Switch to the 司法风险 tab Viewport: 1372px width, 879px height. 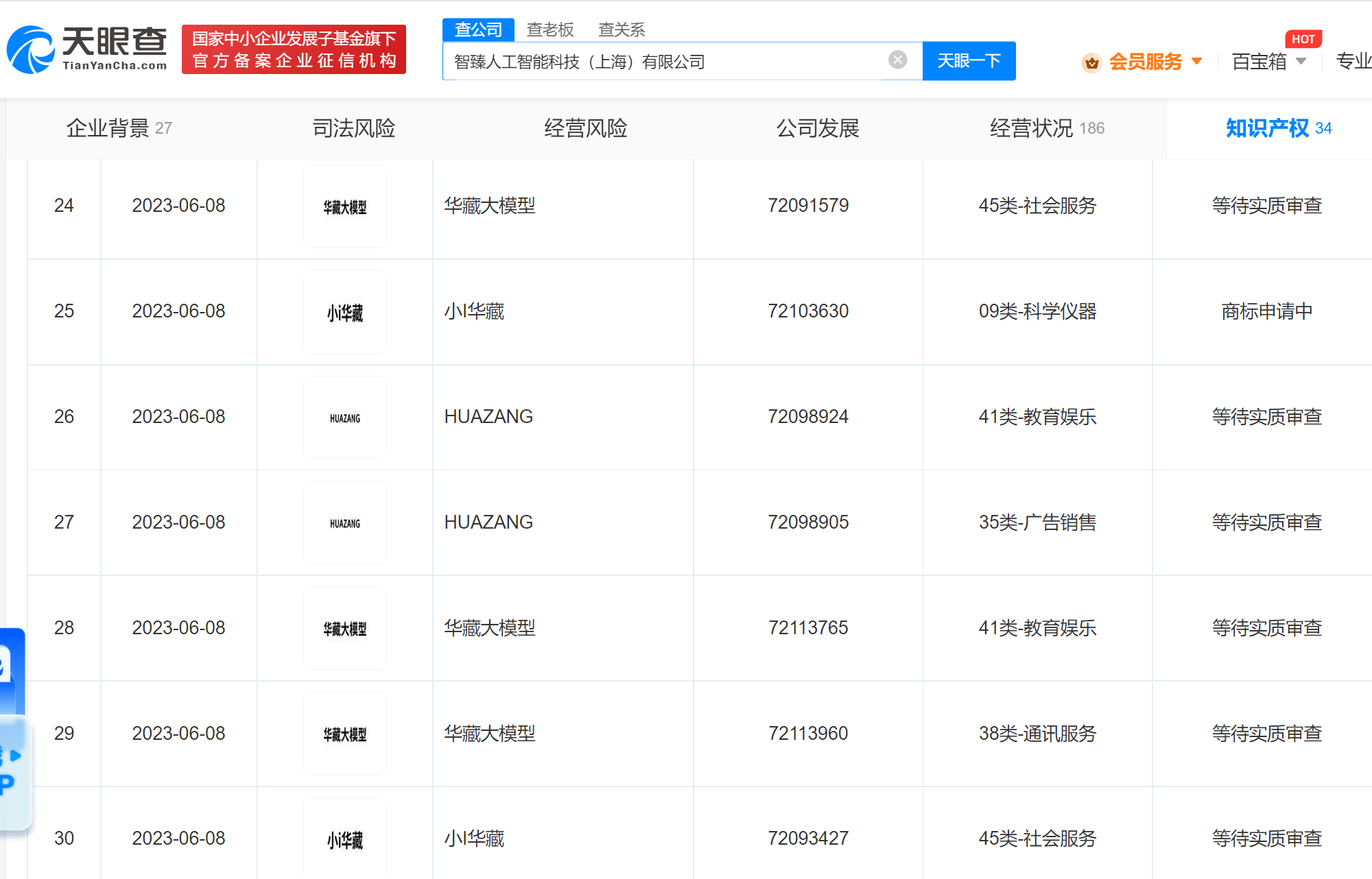[x=353, y=128]
